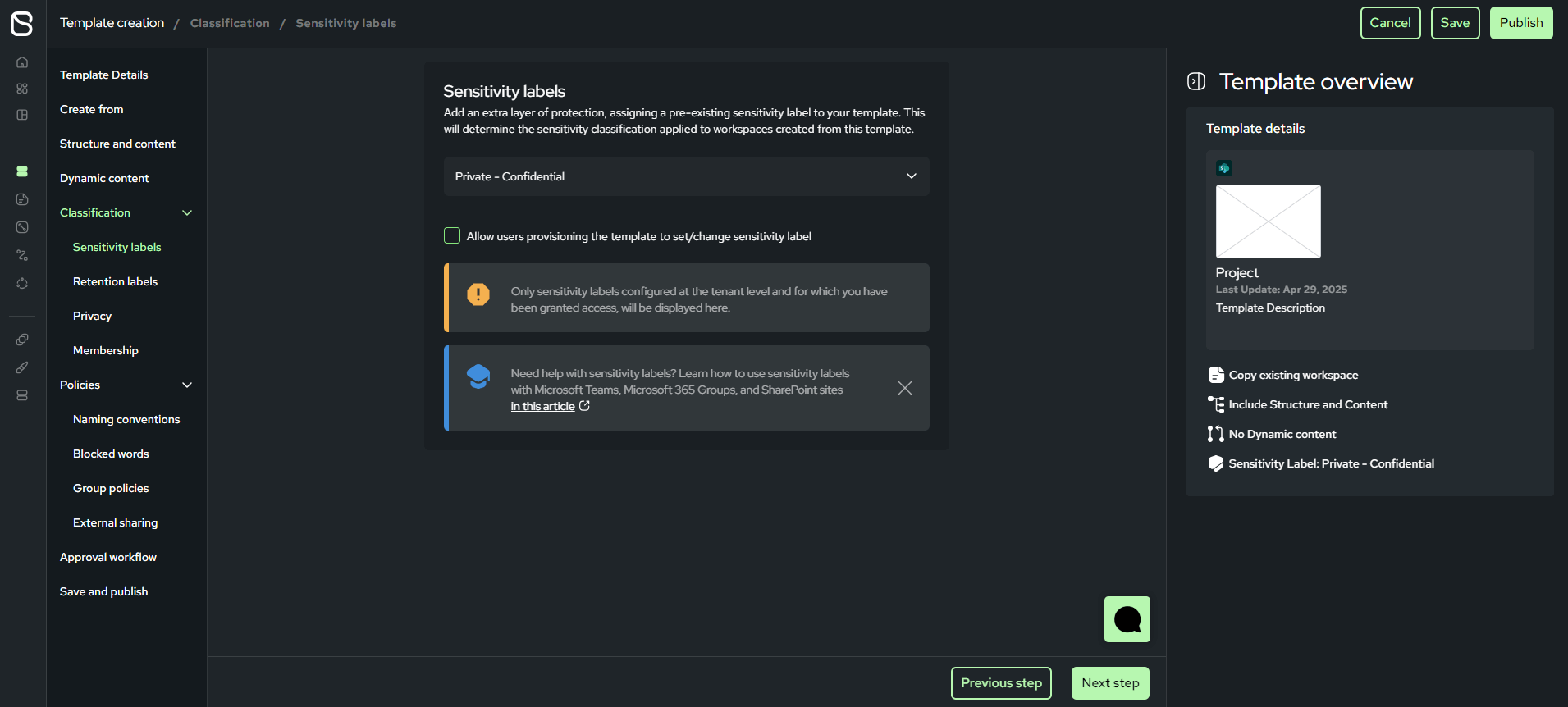
Task: Open the workflow path icon in the rail
Action: coord(22,255)
